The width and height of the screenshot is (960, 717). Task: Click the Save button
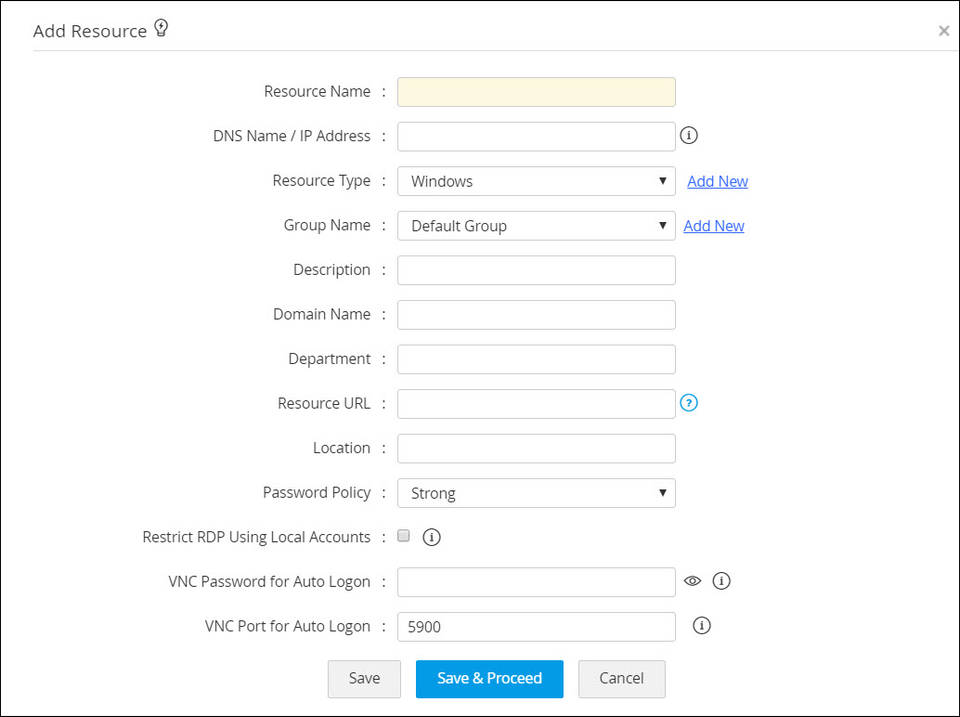[364, 679]
